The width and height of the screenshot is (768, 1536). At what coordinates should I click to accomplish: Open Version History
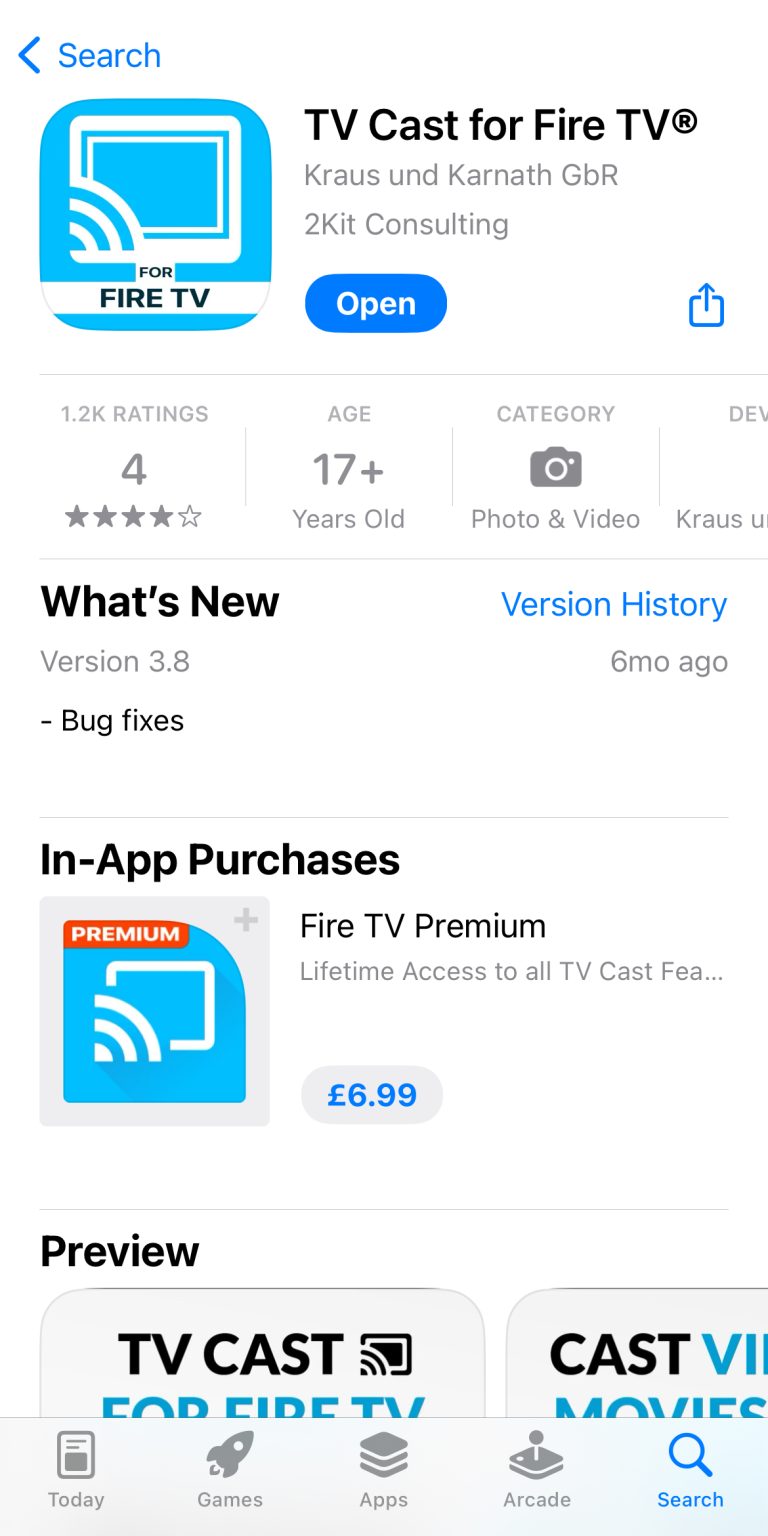(x=613, y=604)
